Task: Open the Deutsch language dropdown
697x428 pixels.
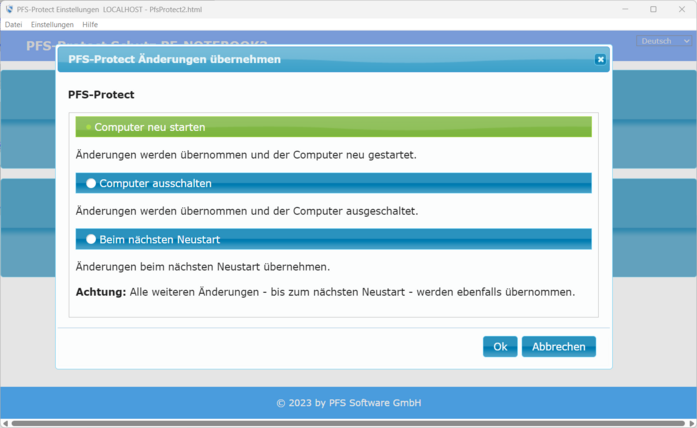Action: click(662, 41)
